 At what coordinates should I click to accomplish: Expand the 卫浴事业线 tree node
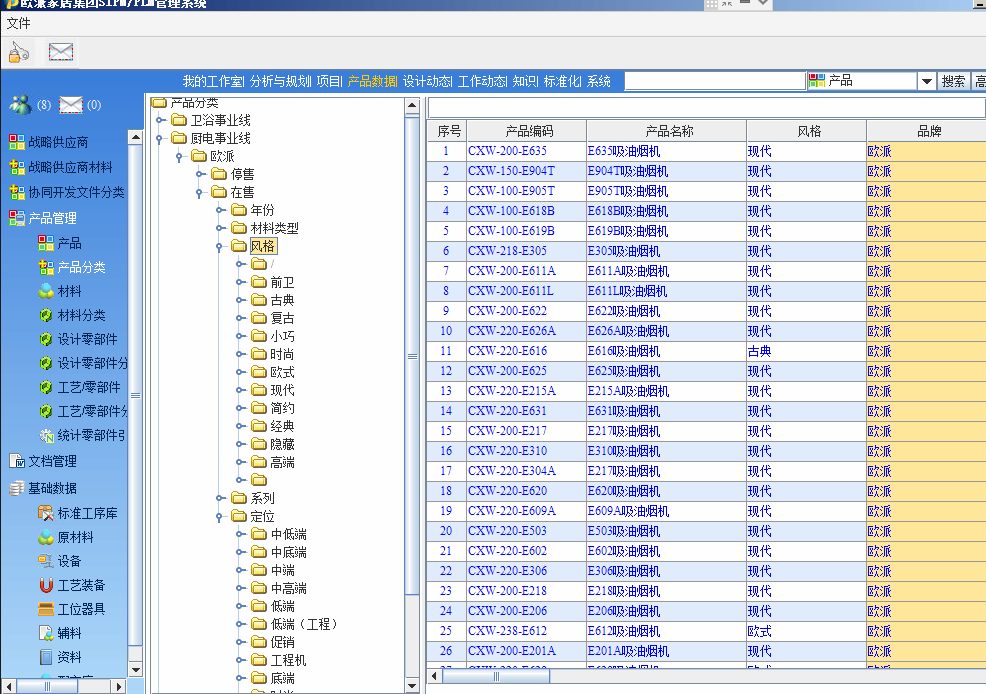pyautogui.click(x=160, y=121)
